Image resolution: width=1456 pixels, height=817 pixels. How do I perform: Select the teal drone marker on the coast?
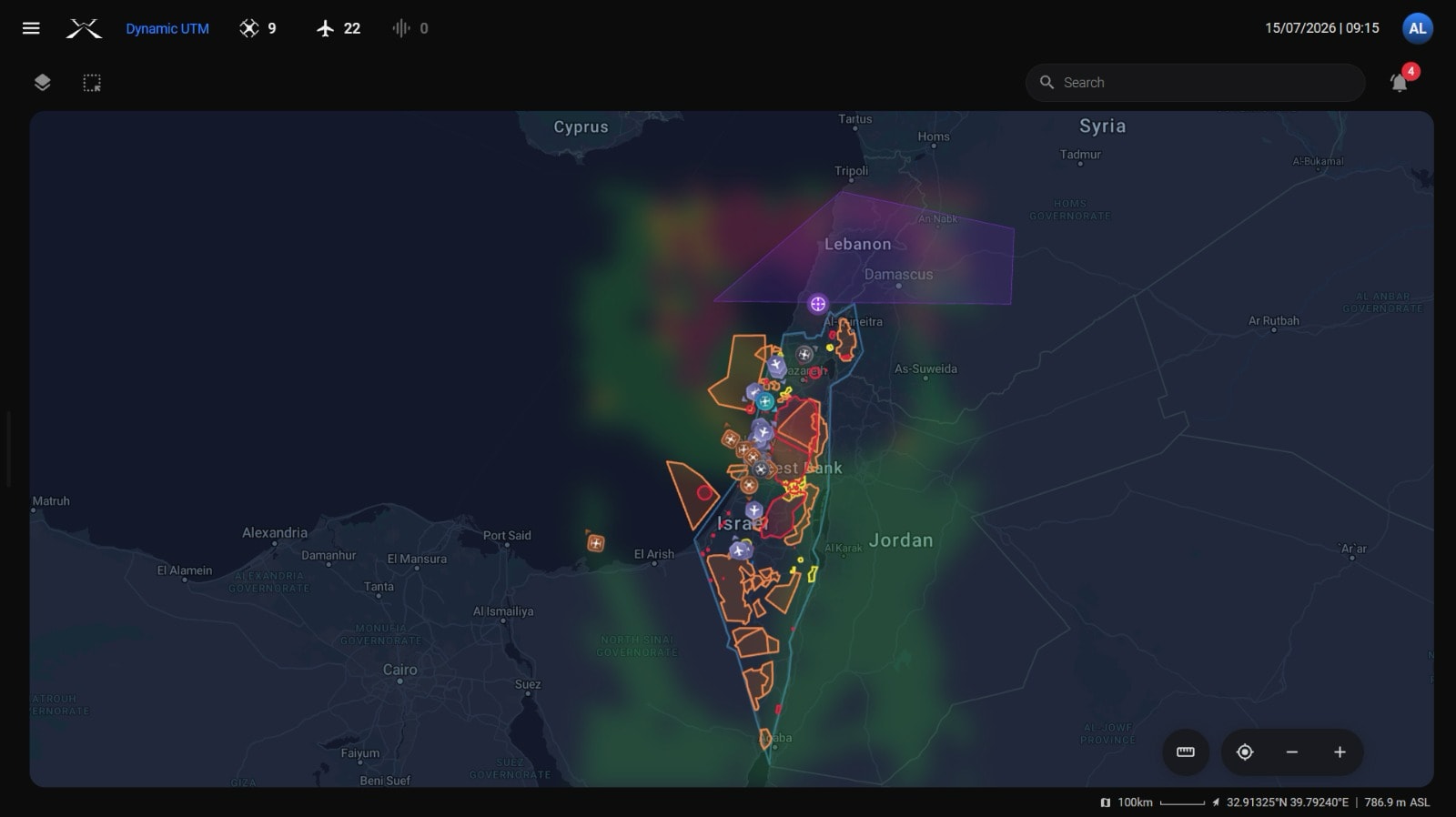765,401
